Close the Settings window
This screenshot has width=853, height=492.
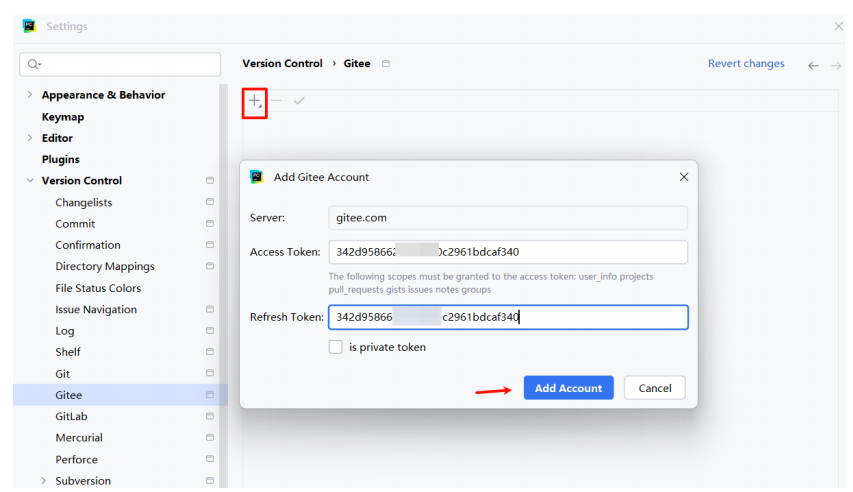[838, 26]
